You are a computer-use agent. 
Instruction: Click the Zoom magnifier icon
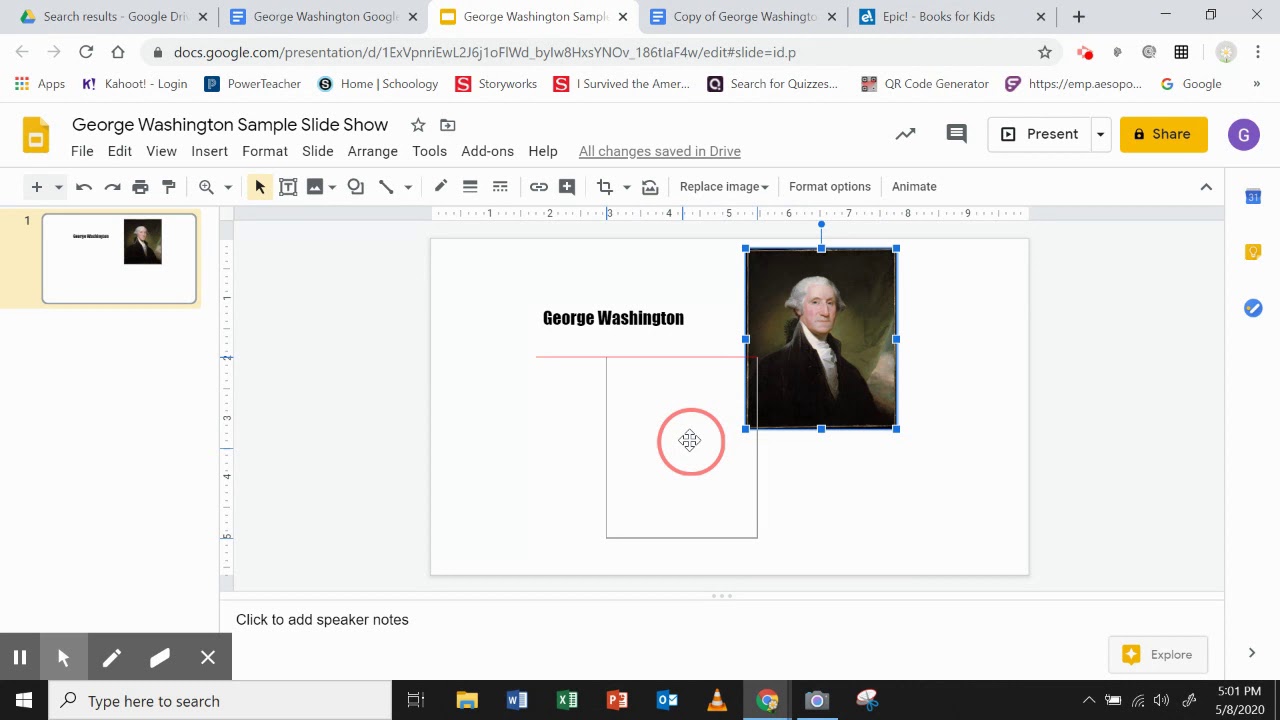tap(206, 187)
